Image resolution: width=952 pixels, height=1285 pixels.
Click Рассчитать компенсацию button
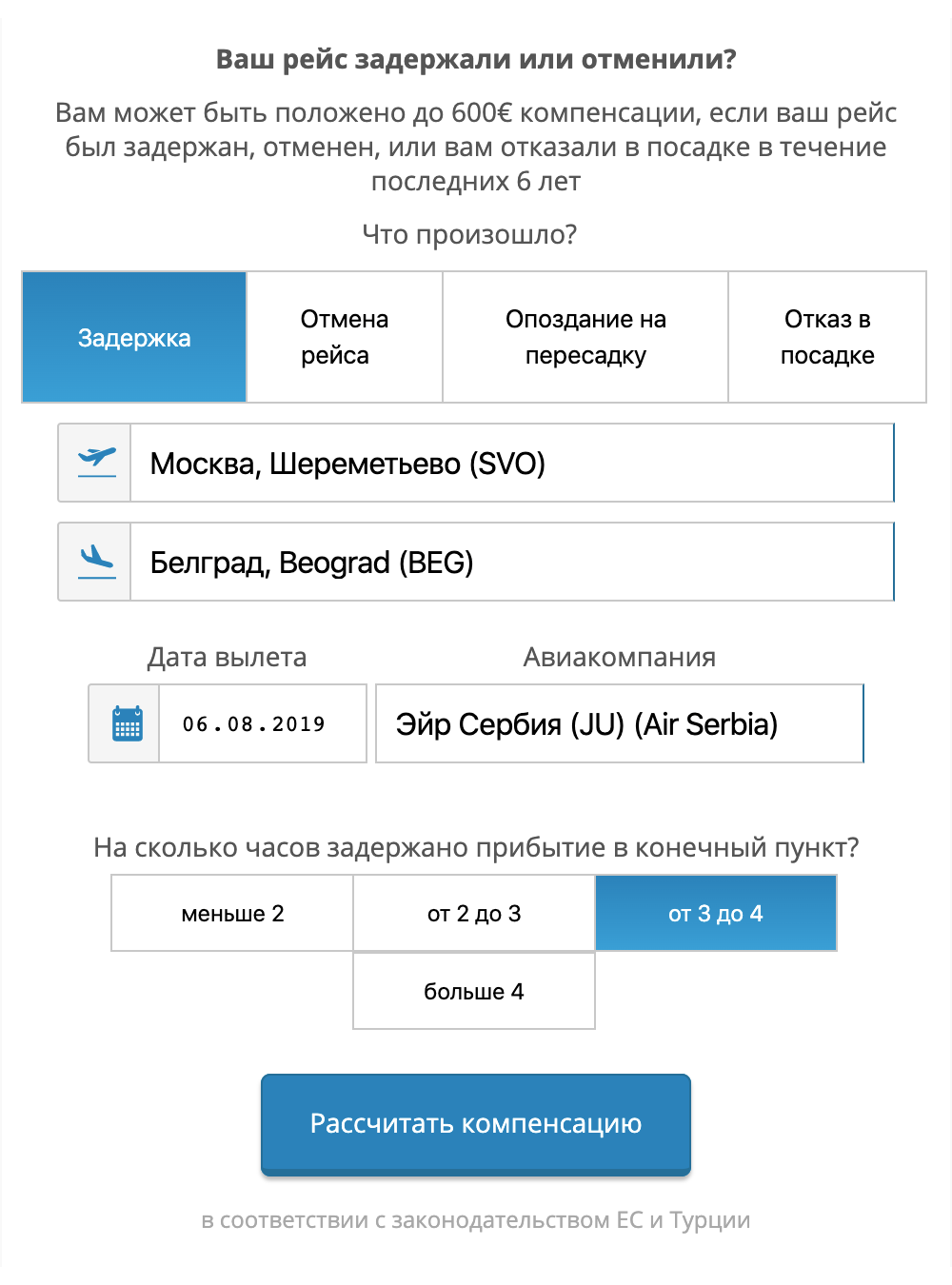tap(476, 1124)
